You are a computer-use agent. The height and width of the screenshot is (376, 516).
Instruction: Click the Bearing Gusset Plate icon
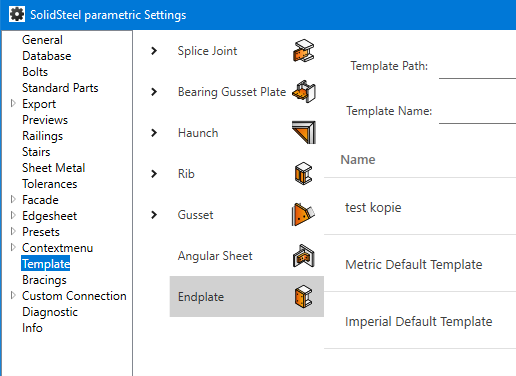point(303,92)
